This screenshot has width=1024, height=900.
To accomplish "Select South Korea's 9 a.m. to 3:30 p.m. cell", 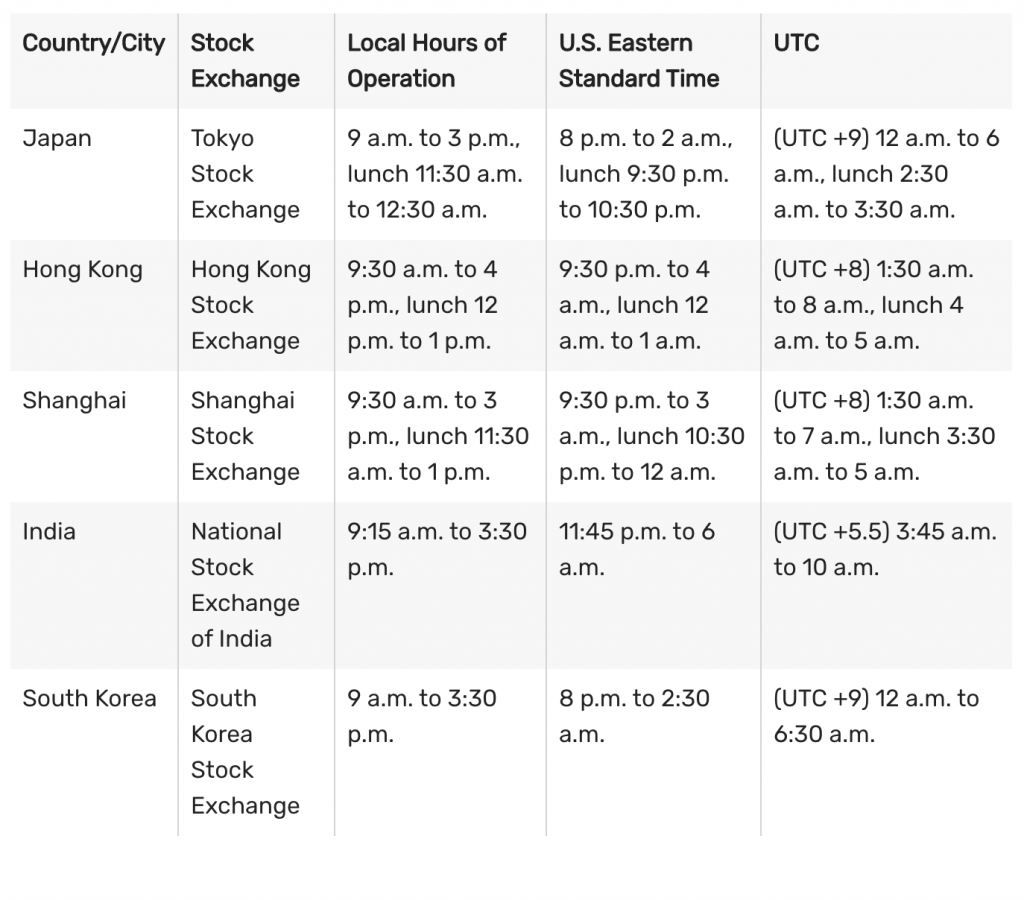I will [422, 716].
